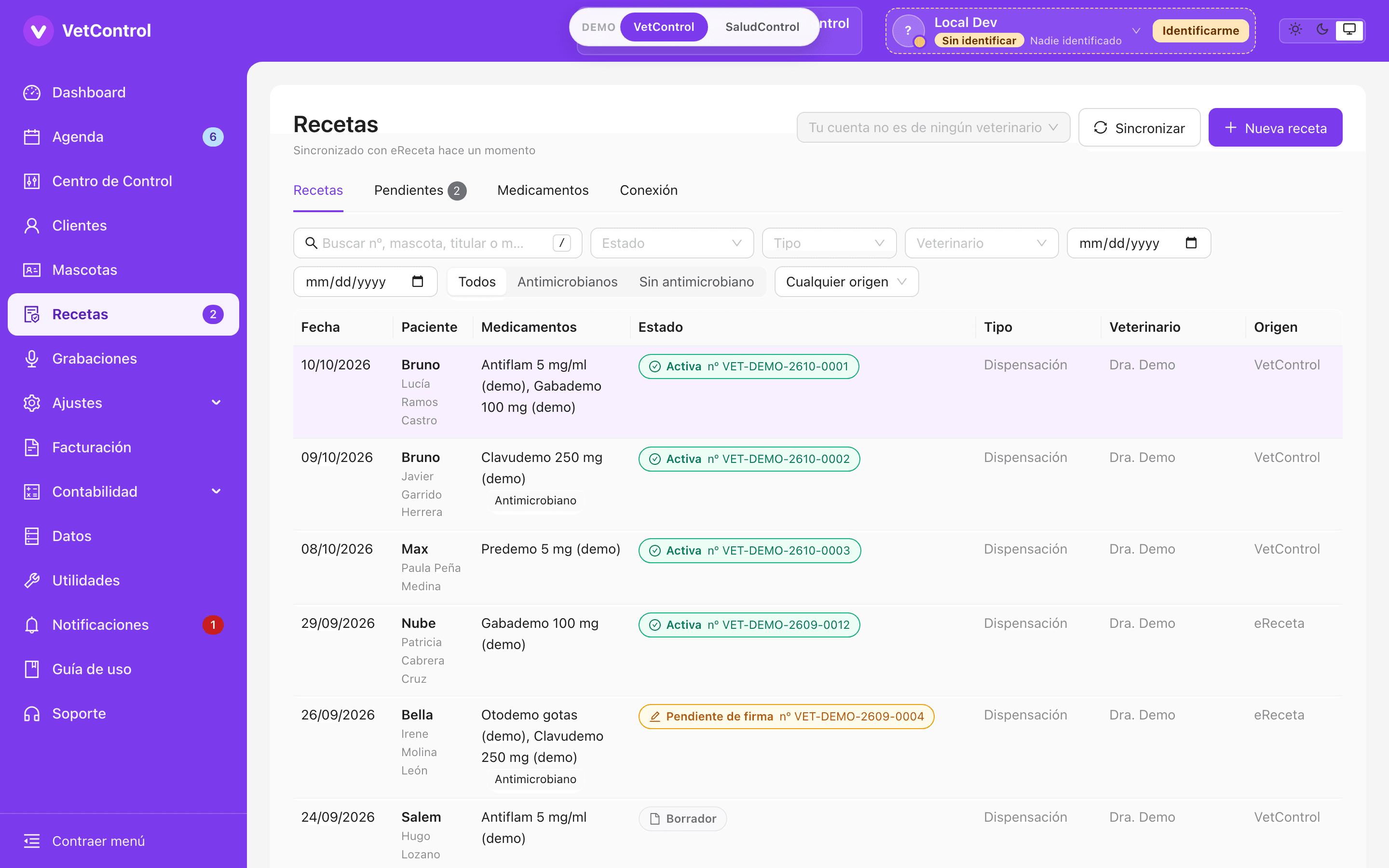Click the Identificarme button
Image resolution: width=1389 pixels, height=868 pixels.
click(x=1200, y=31)
